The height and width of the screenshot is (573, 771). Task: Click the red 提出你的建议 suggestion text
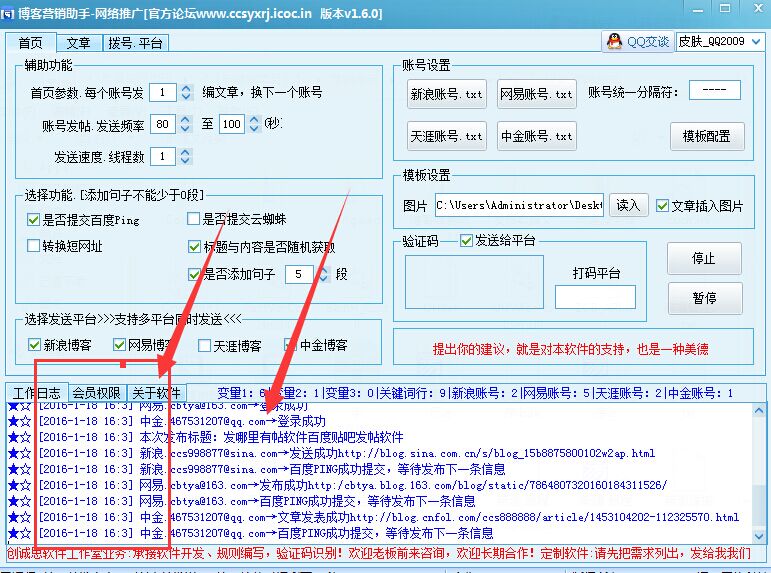coord(570,349)
